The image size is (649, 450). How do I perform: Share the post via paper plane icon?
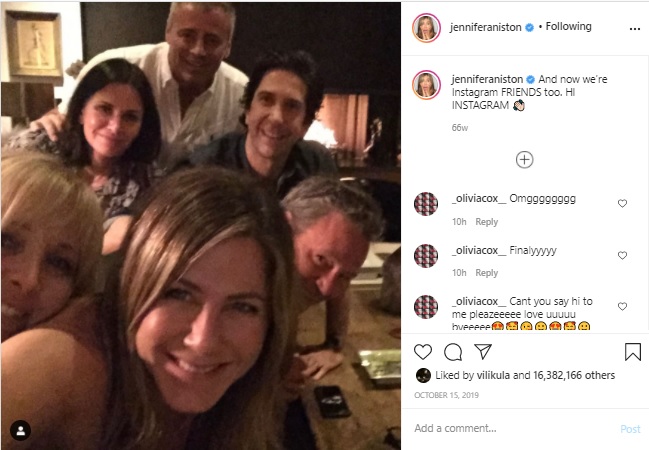click(x=483, y=351)
